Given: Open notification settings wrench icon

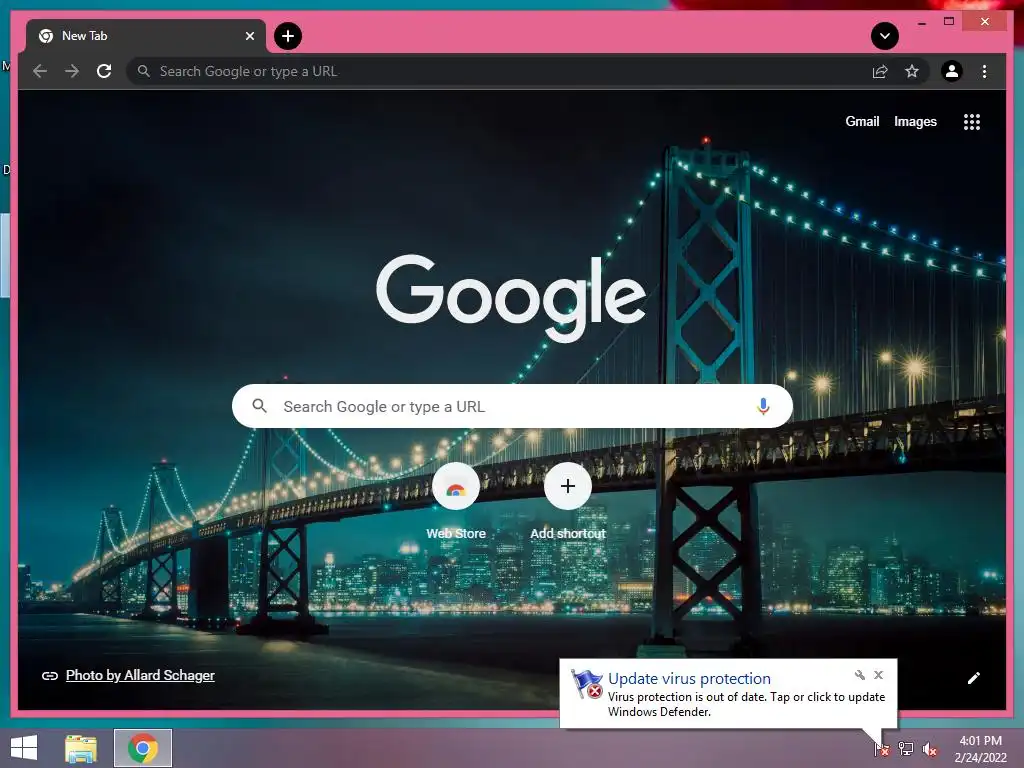Looking at the screenshot, I should pyautogui.click(x=860, y=675).
